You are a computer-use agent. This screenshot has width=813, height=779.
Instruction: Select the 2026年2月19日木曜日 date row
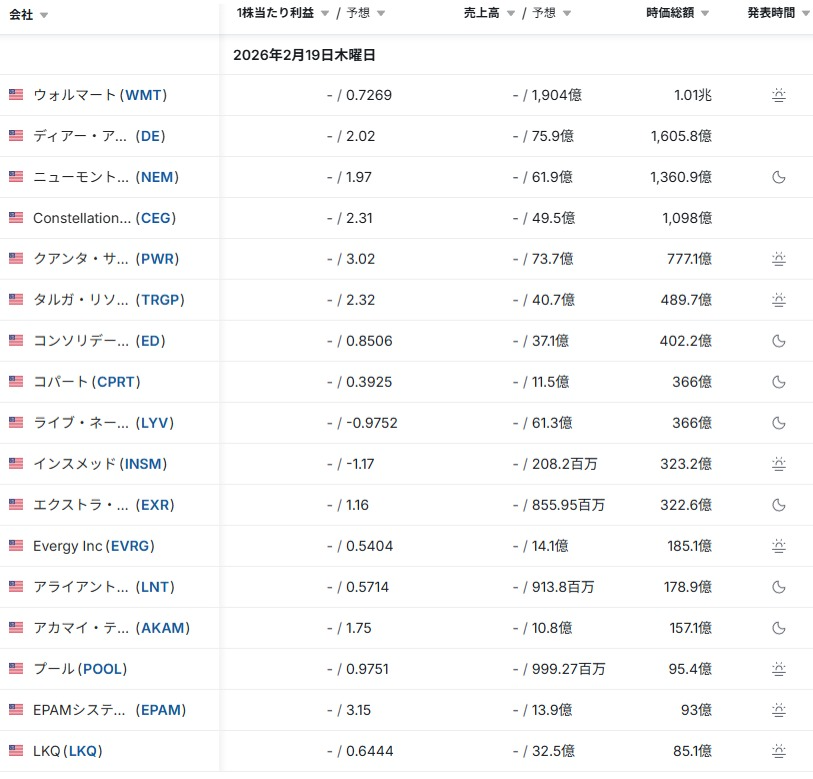tap(304, 55)
